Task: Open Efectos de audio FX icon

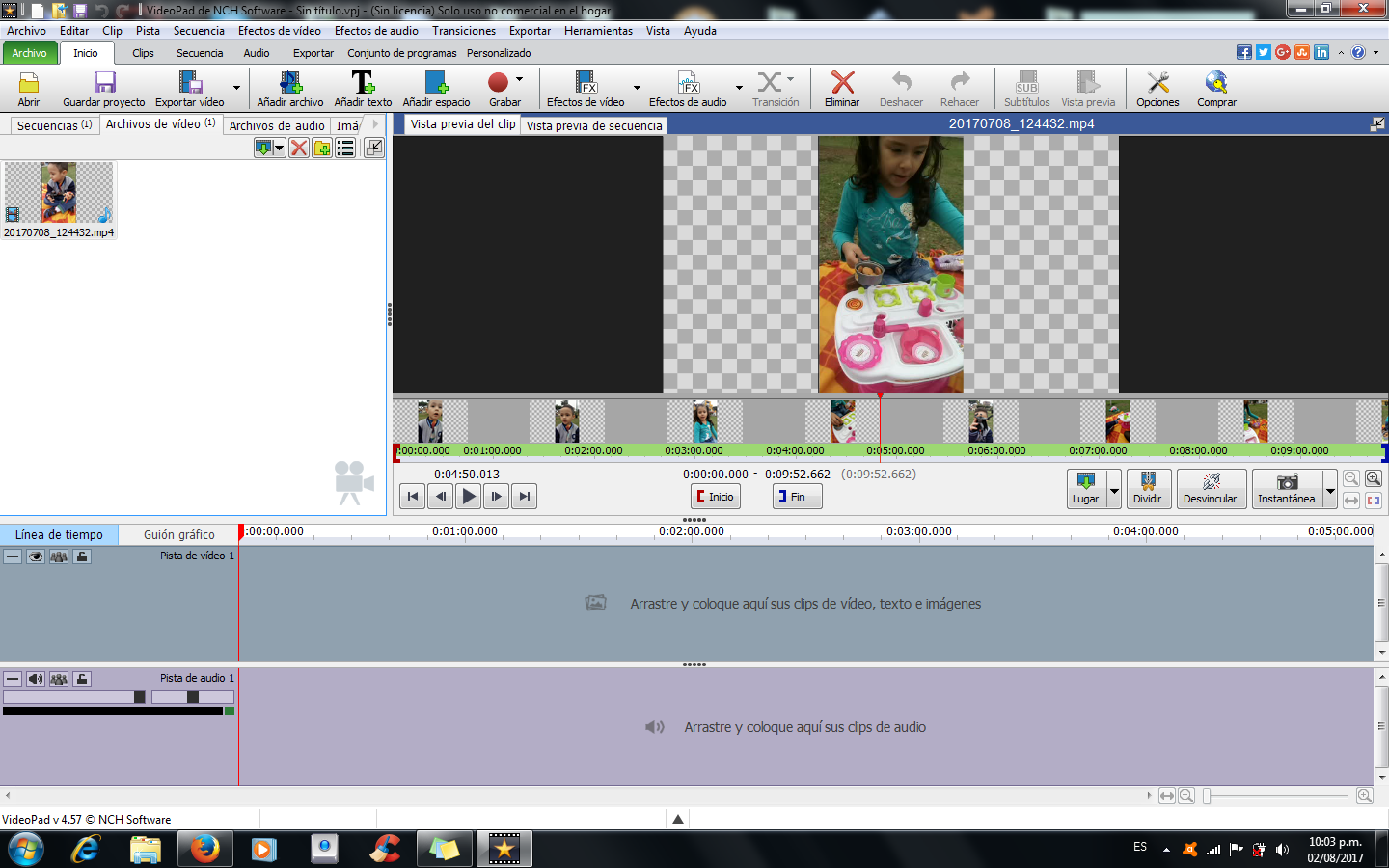Action: click(x=688, y=83)
